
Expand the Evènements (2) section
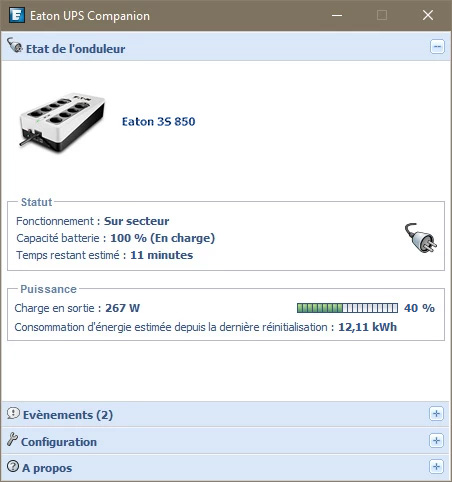(x=436, y=414)
